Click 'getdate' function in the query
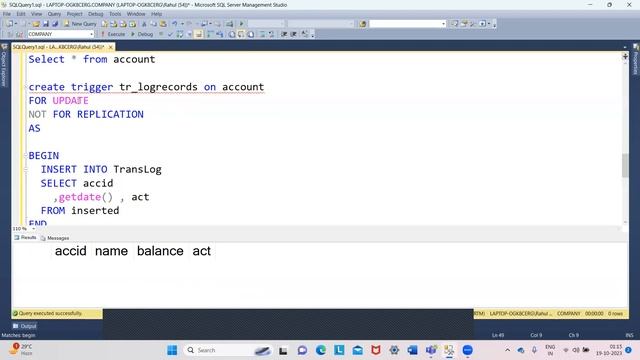640x360 pixels. point(80,197)
